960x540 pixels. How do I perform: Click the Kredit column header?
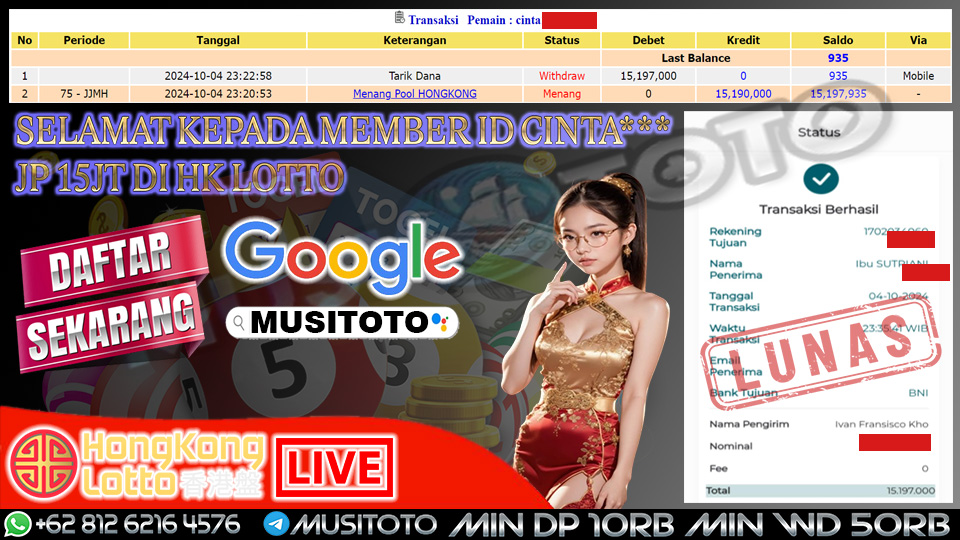(743, 40)
